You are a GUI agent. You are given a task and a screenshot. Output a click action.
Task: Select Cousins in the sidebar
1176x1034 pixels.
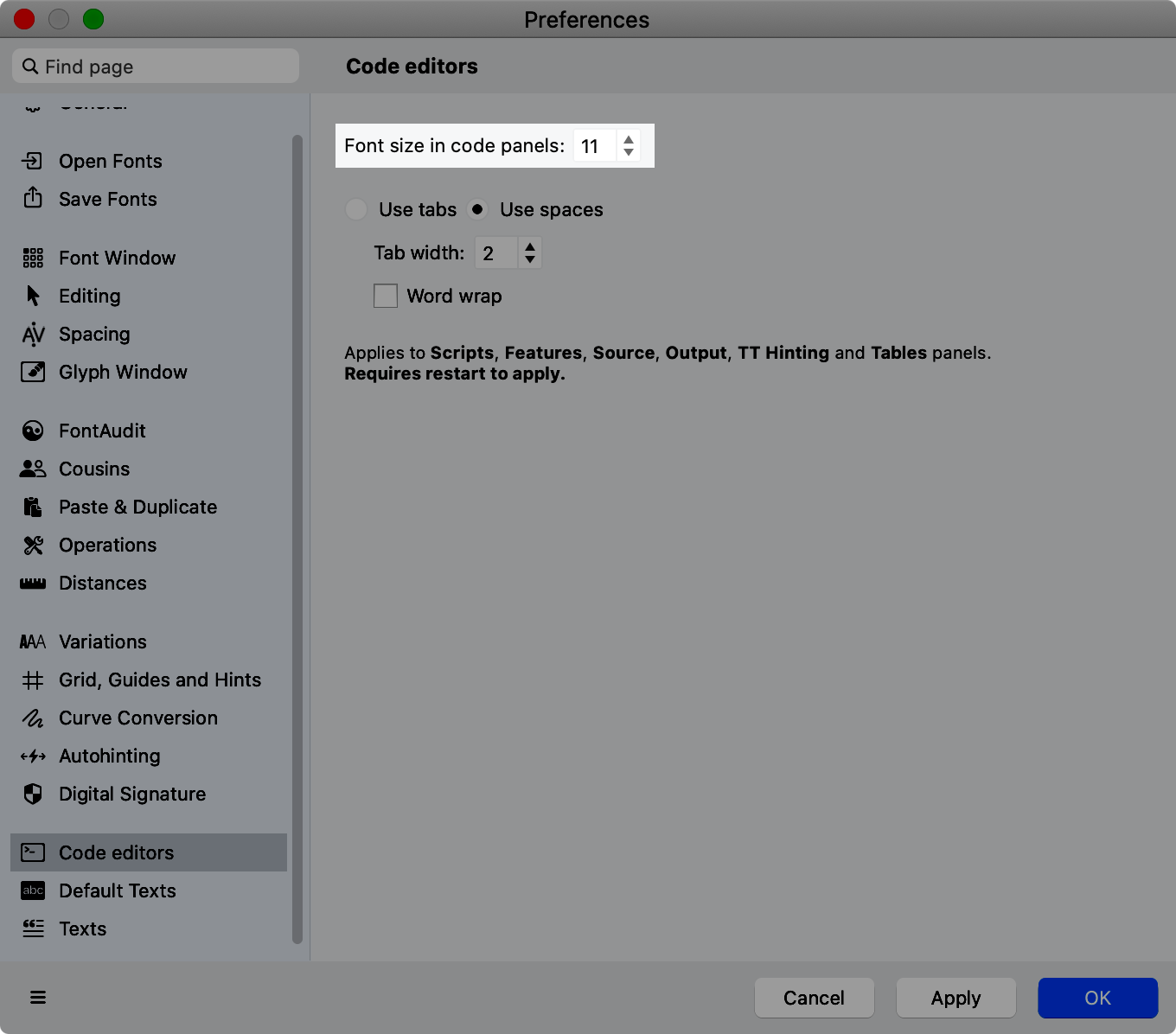click(x=149, y=469)
